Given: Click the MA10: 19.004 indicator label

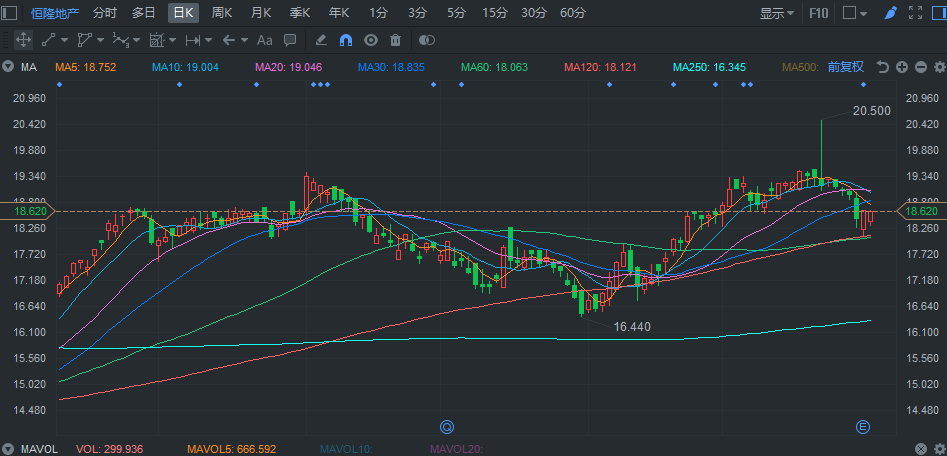Looking at the screenshot, I should click(185, 67).
